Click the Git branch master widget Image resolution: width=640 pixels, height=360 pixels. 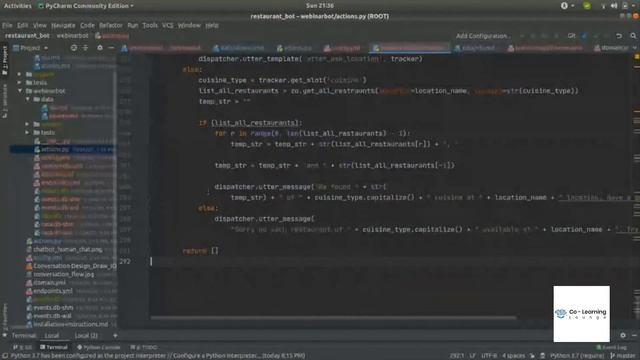pyautogui.click(x=624, y=356)
